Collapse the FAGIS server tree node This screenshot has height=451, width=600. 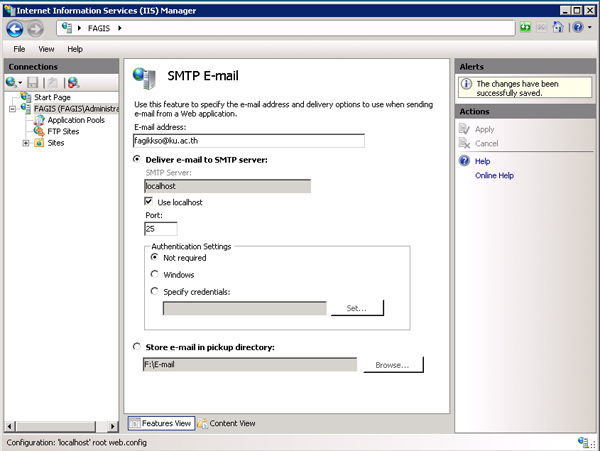click(12, 109)
